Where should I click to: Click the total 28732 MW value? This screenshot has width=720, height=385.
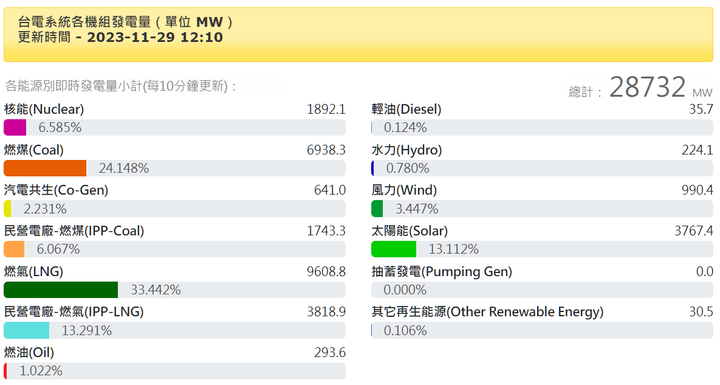tap(661, 87)
